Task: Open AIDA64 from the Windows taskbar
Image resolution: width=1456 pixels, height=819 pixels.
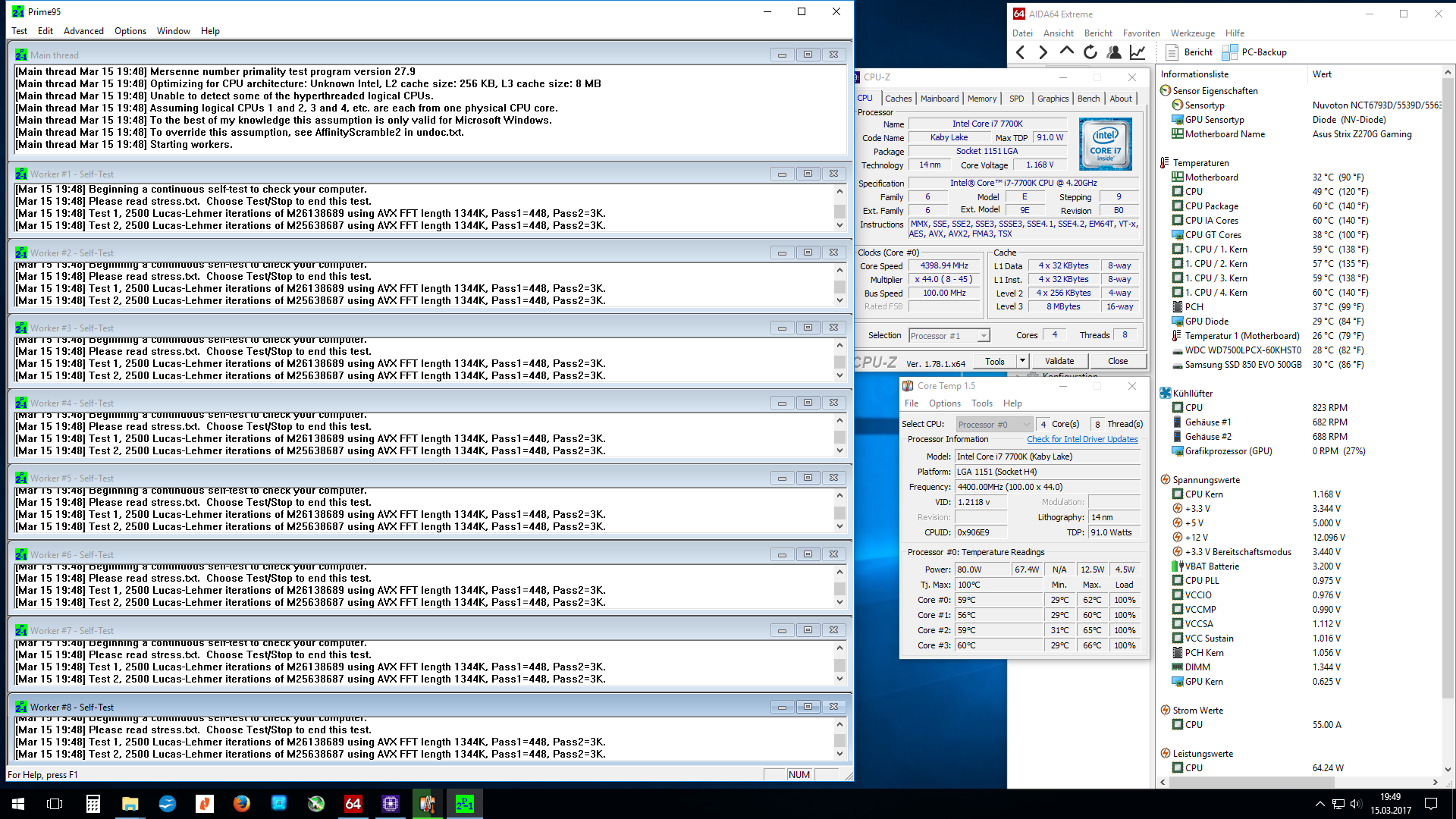Action: pyautogui.click(x=353, y=803)
